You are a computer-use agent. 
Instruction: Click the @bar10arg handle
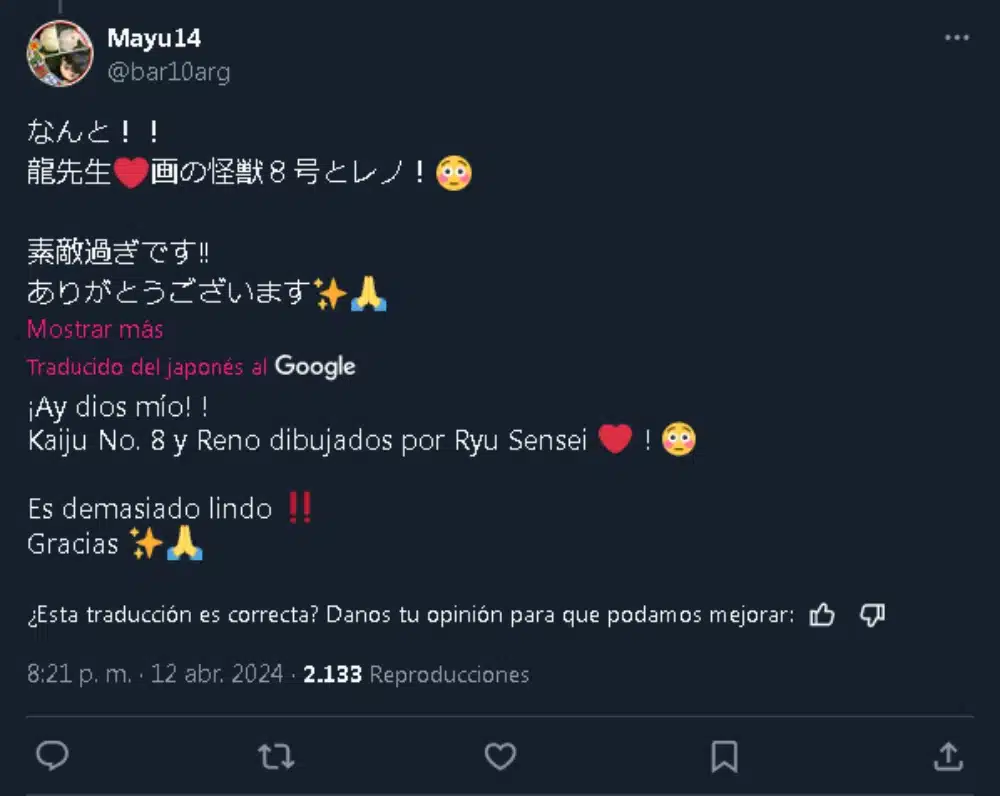click(x=169, y=72)
